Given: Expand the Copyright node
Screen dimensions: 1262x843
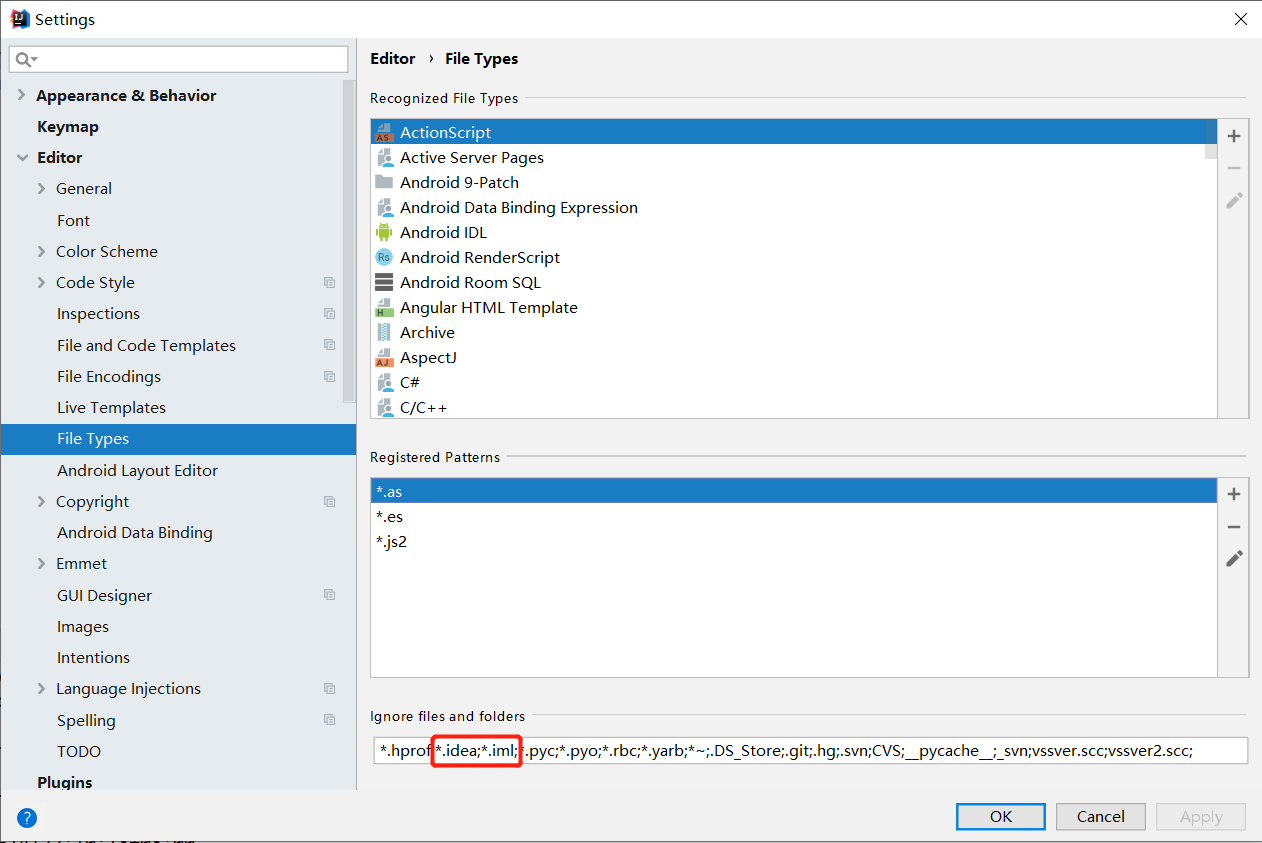Looking at the screenshot, I should tap(41, 502).
